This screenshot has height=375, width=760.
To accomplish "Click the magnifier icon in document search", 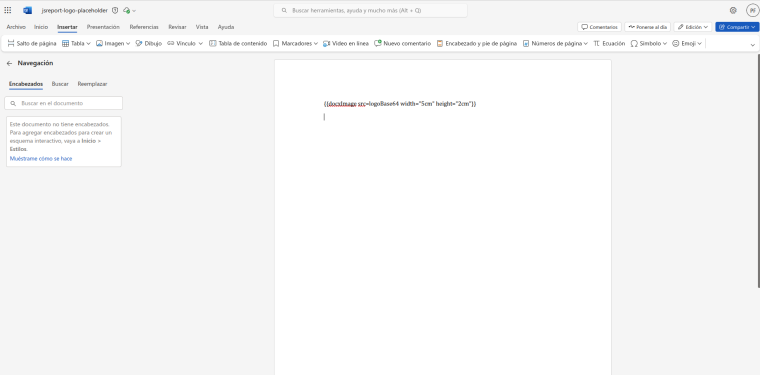I will click(x=13, y=103).
